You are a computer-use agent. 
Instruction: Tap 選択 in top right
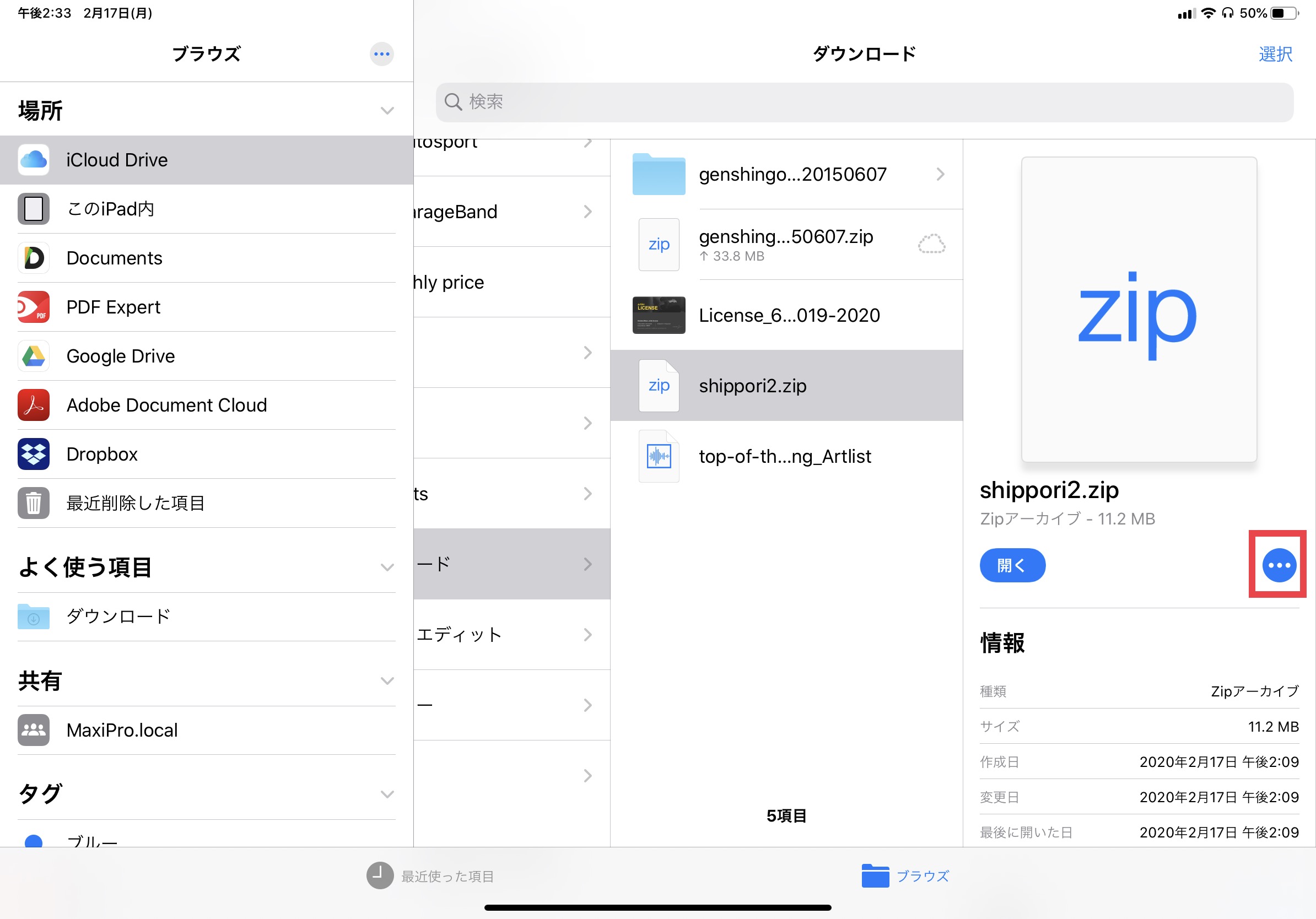[x=1275, y=55]
